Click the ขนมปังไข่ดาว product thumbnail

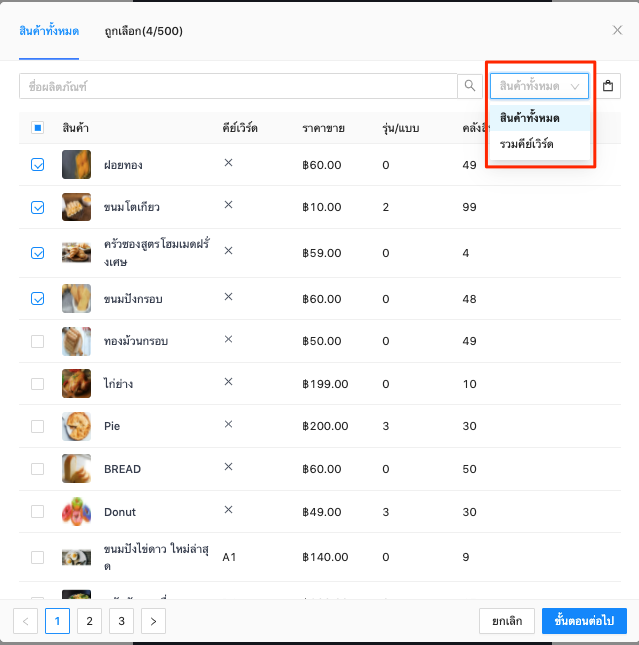(x=76, y=557)
